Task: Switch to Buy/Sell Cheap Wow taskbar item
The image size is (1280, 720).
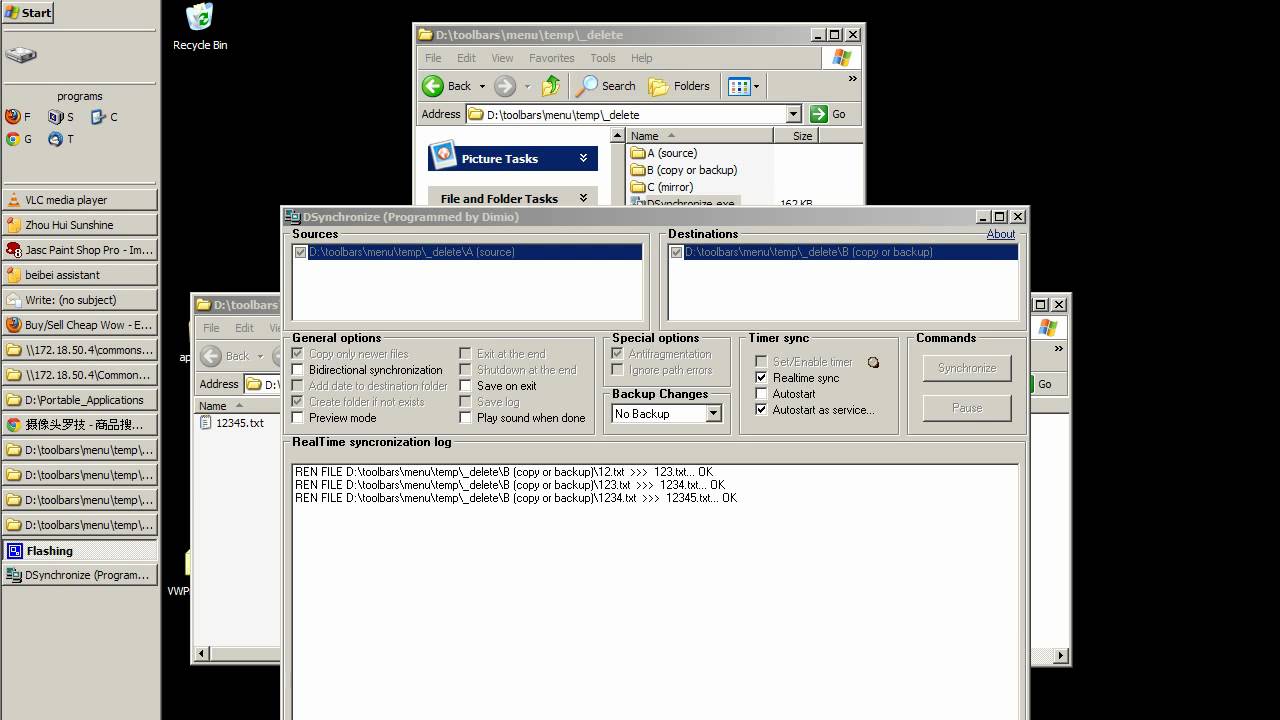Action: (80, 325)
